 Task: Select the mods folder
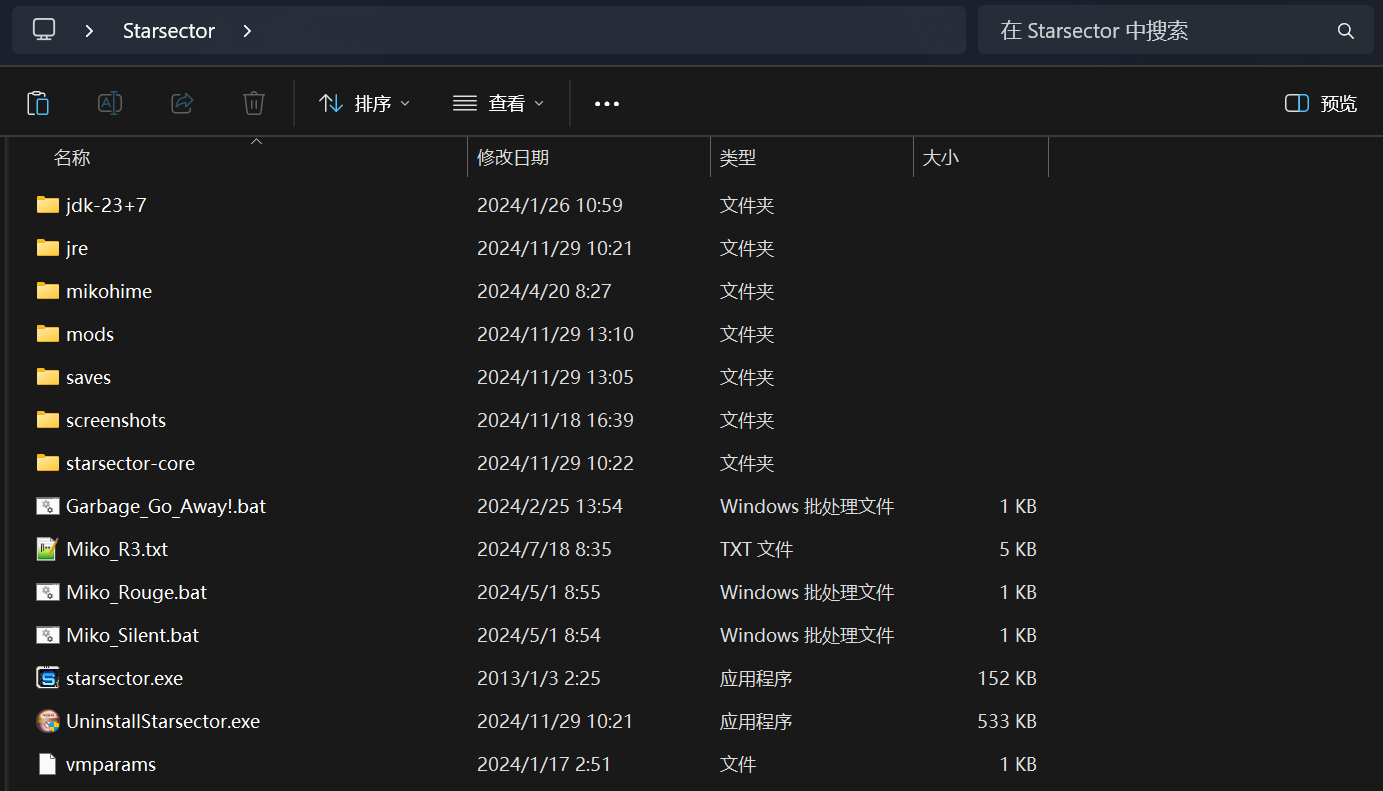[90, 334]
